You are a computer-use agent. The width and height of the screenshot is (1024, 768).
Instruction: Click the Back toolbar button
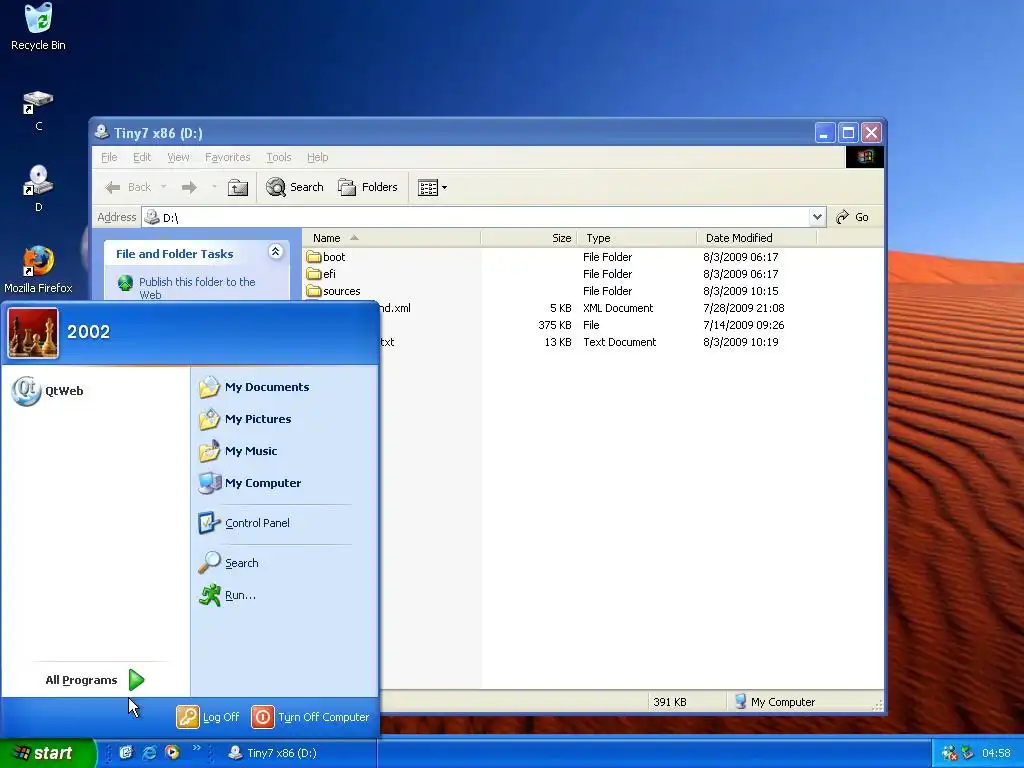tap(128, 187)
